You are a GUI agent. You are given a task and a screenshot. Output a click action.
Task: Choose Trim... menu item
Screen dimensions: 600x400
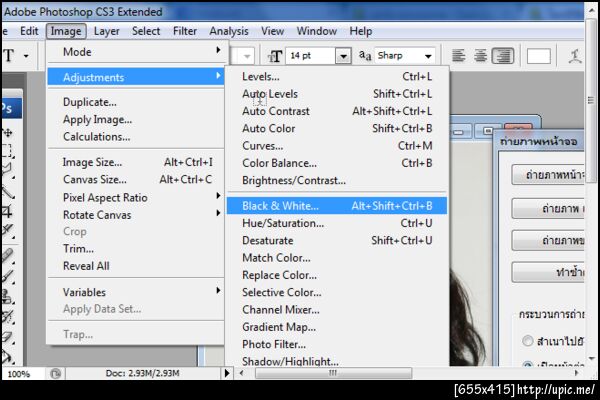coord(135,249)
